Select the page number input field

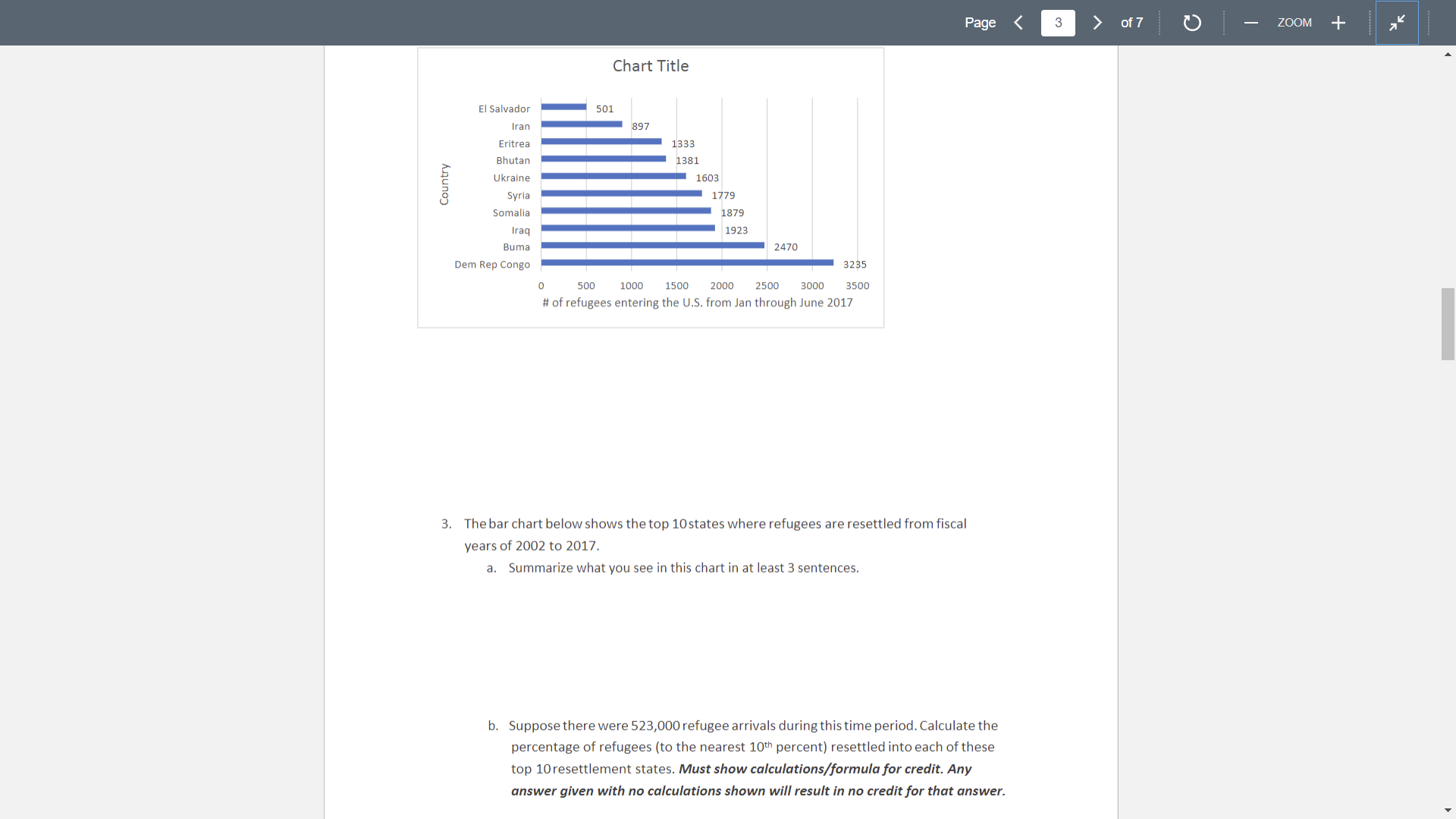[x=1058, y=23]
